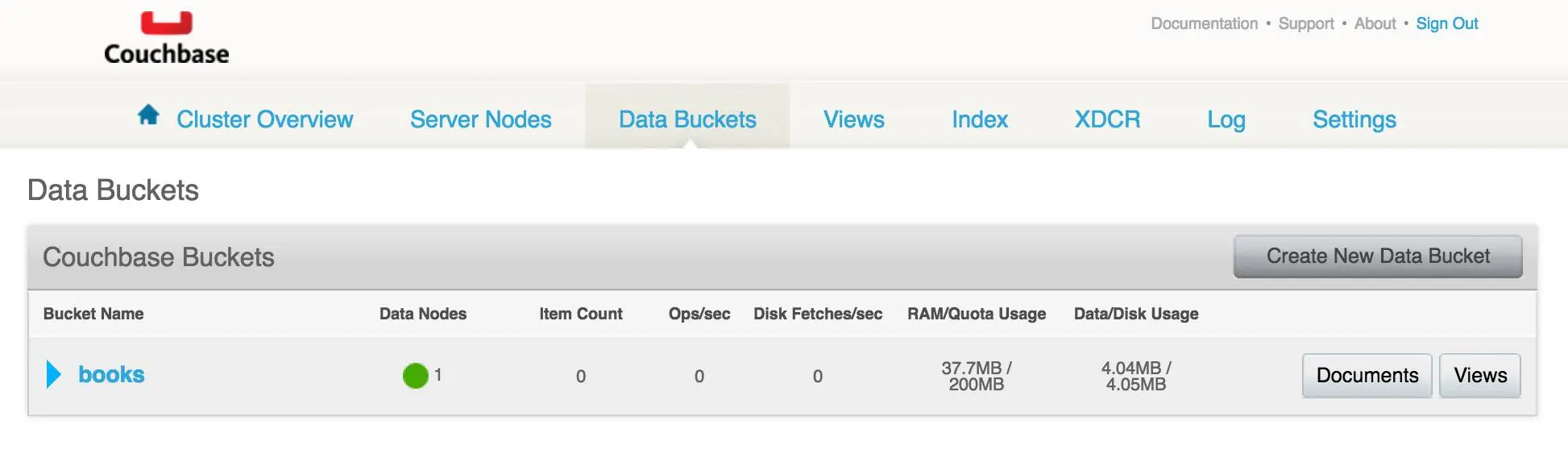Click Create New Data Bucket button
This screenshot has width=1568, height=471.
coord(1378,256)
